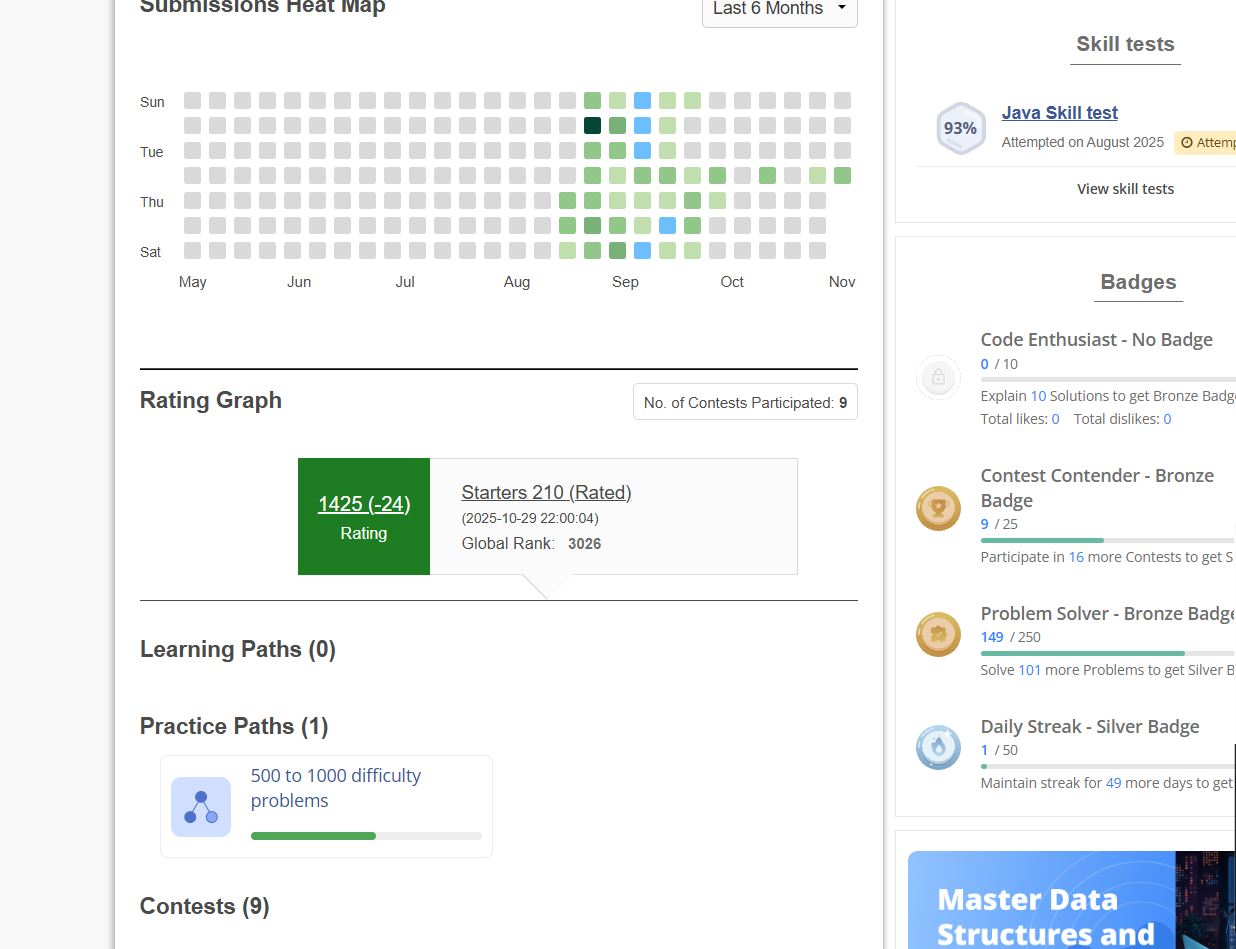Click the Rating Graph heading
The width and height of the screenshot is (1236, 949).
211,401
